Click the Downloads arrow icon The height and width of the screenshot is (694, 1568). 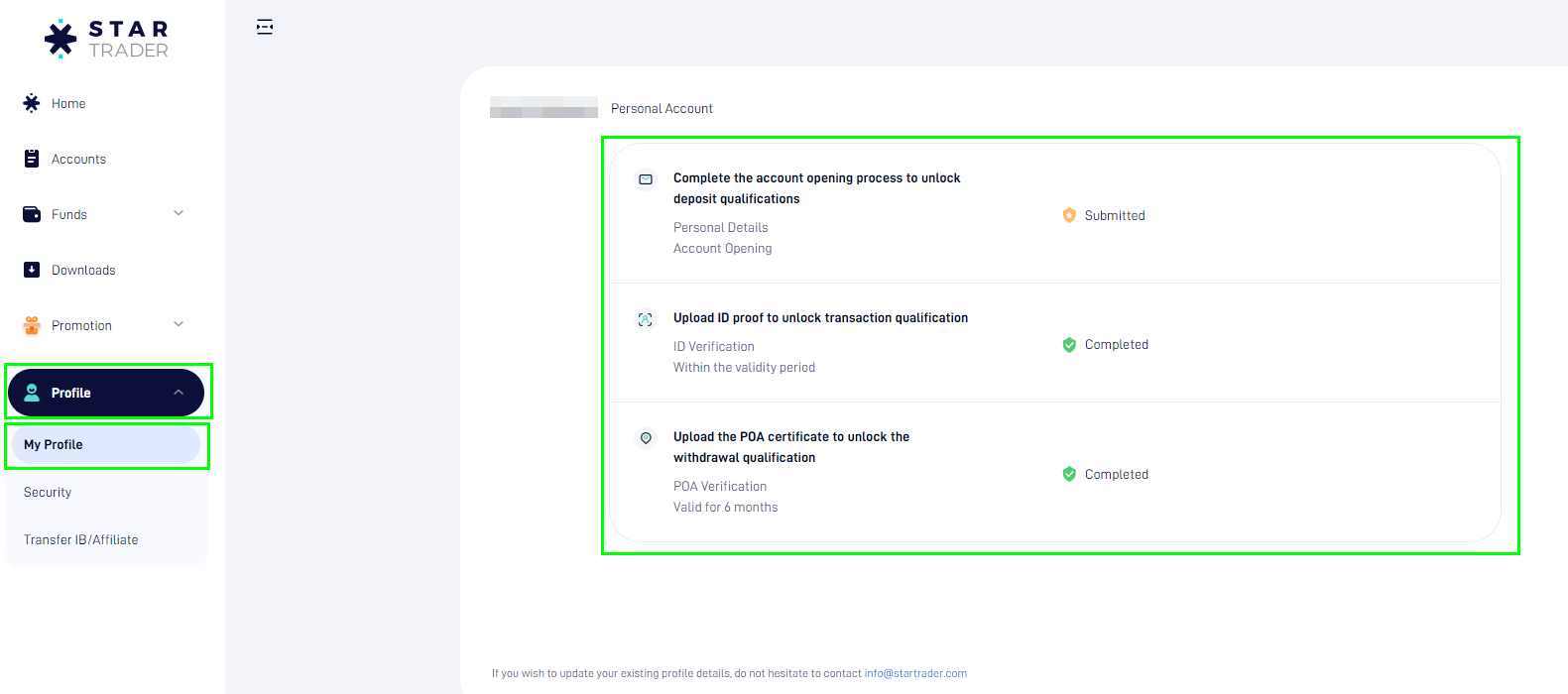pyautogui.click(x=32, y=270)
